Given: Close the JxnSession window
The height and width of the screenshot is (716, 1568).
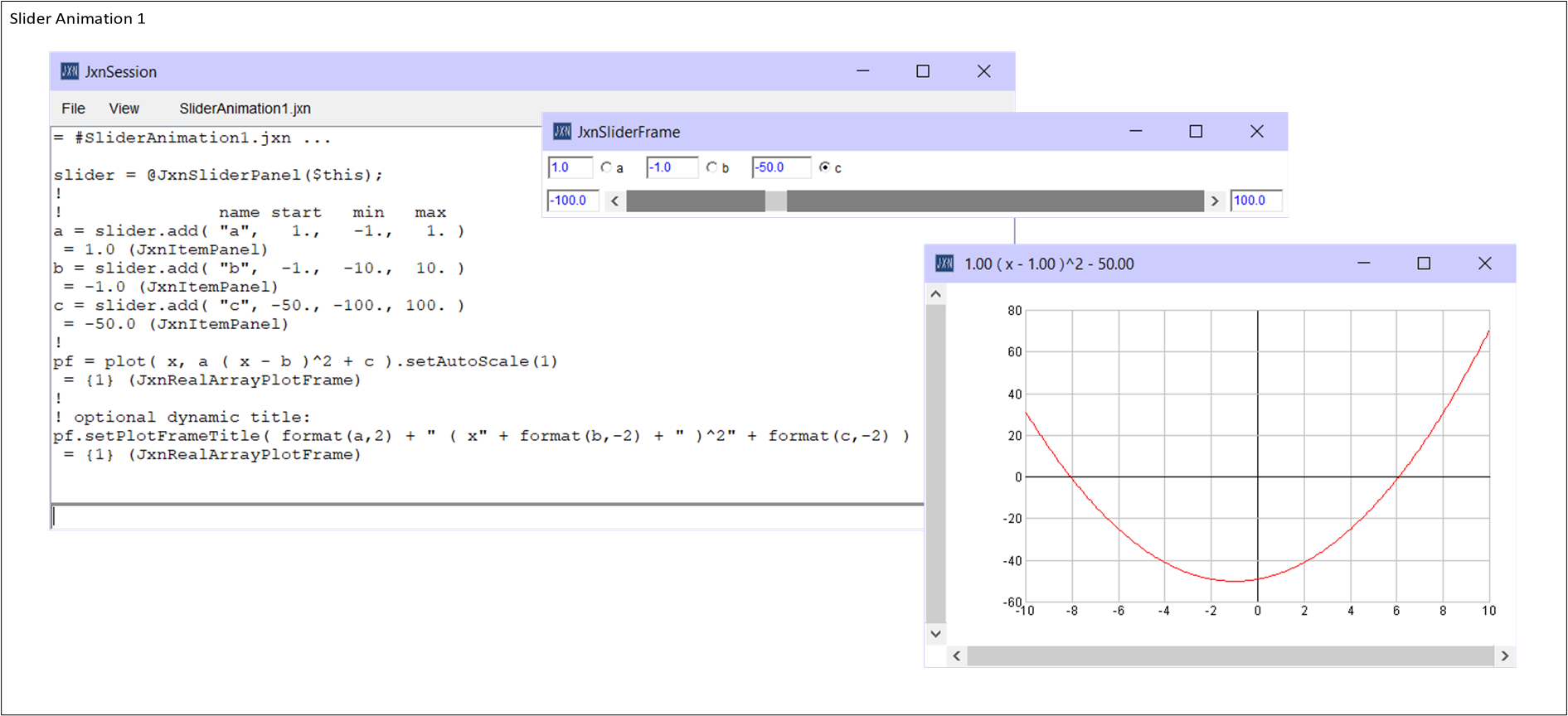Looking at the screenshot, I should (983, 71).
